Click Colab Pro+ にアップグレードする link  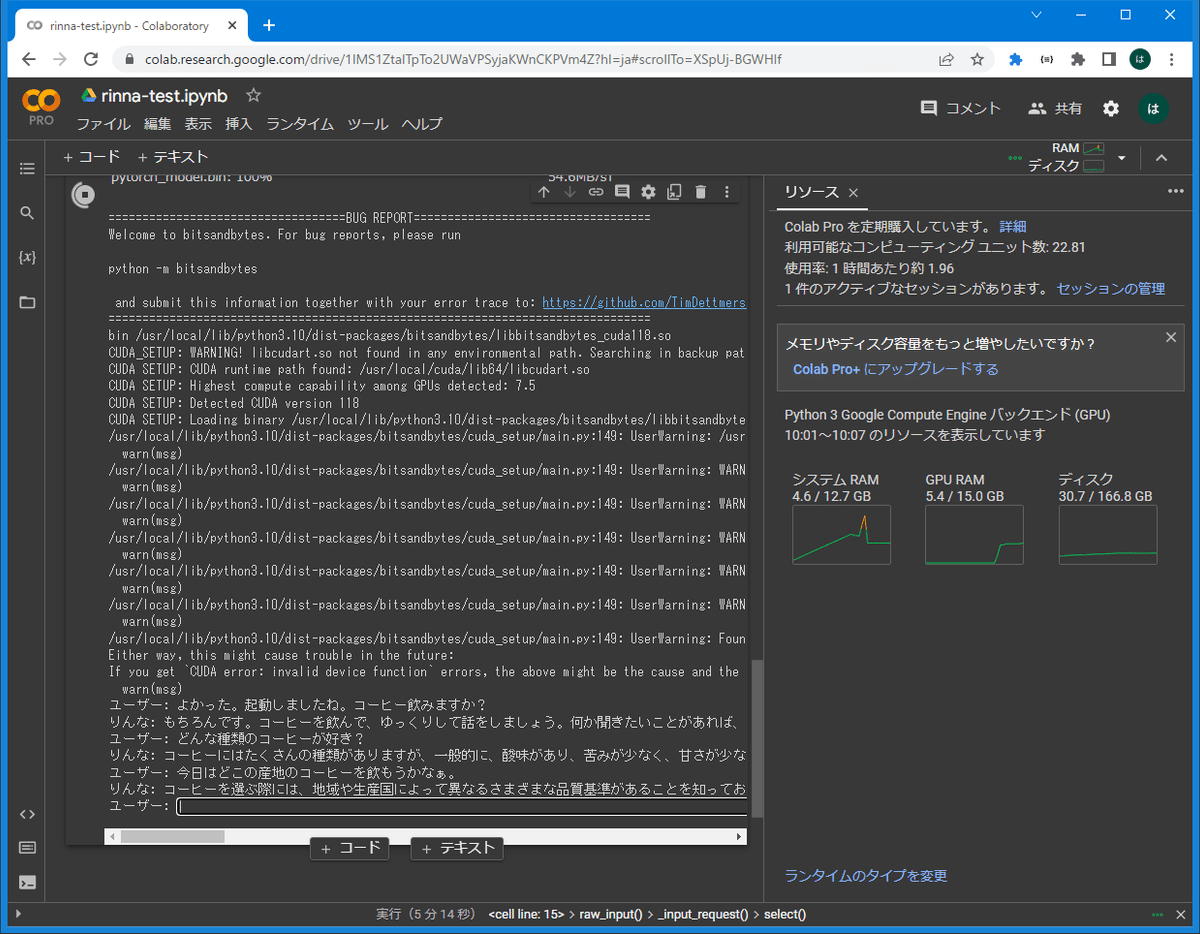click(896, 369)
